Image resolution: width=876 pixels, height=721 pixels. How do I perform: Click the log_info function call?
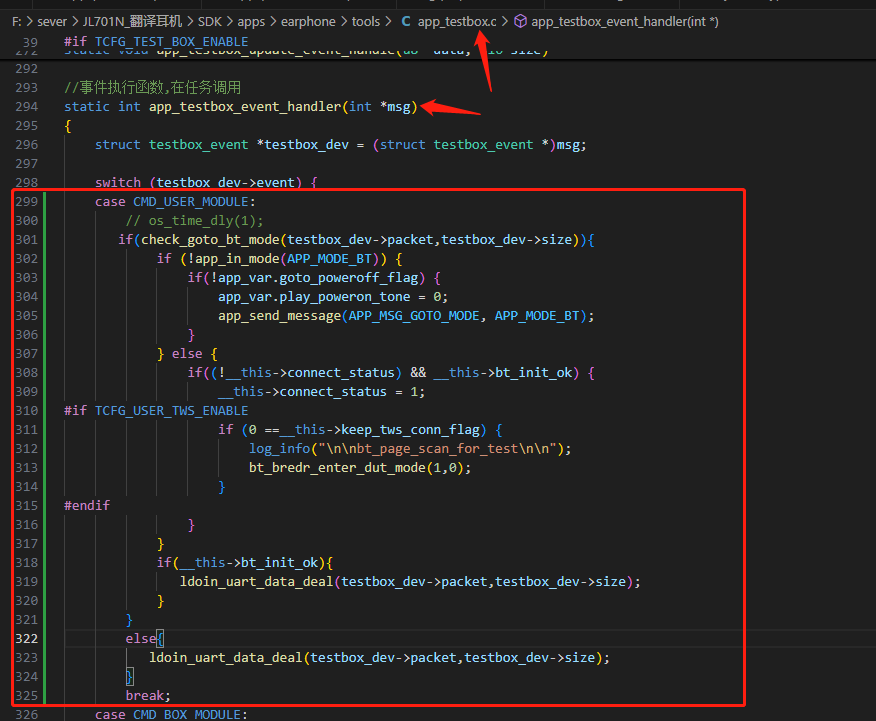coord(279,448)
